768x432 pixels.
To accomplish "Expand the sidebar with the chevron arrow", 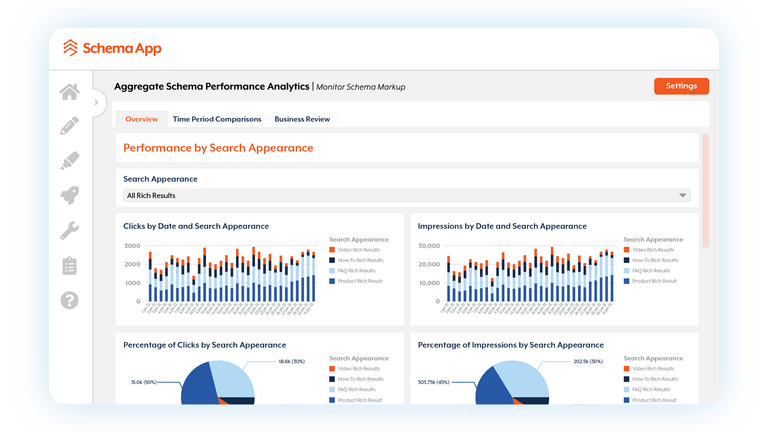I will click(x=96, y=102).
